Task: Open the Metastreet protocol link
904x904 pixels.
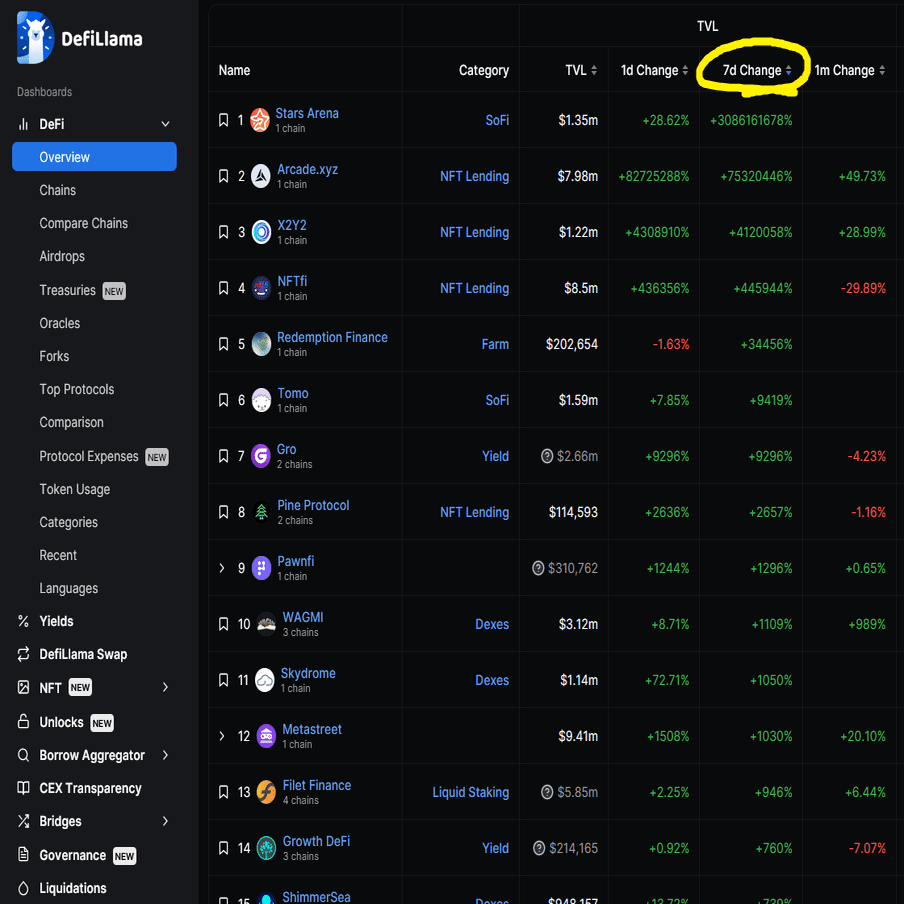Action: (x=312, y=729)
